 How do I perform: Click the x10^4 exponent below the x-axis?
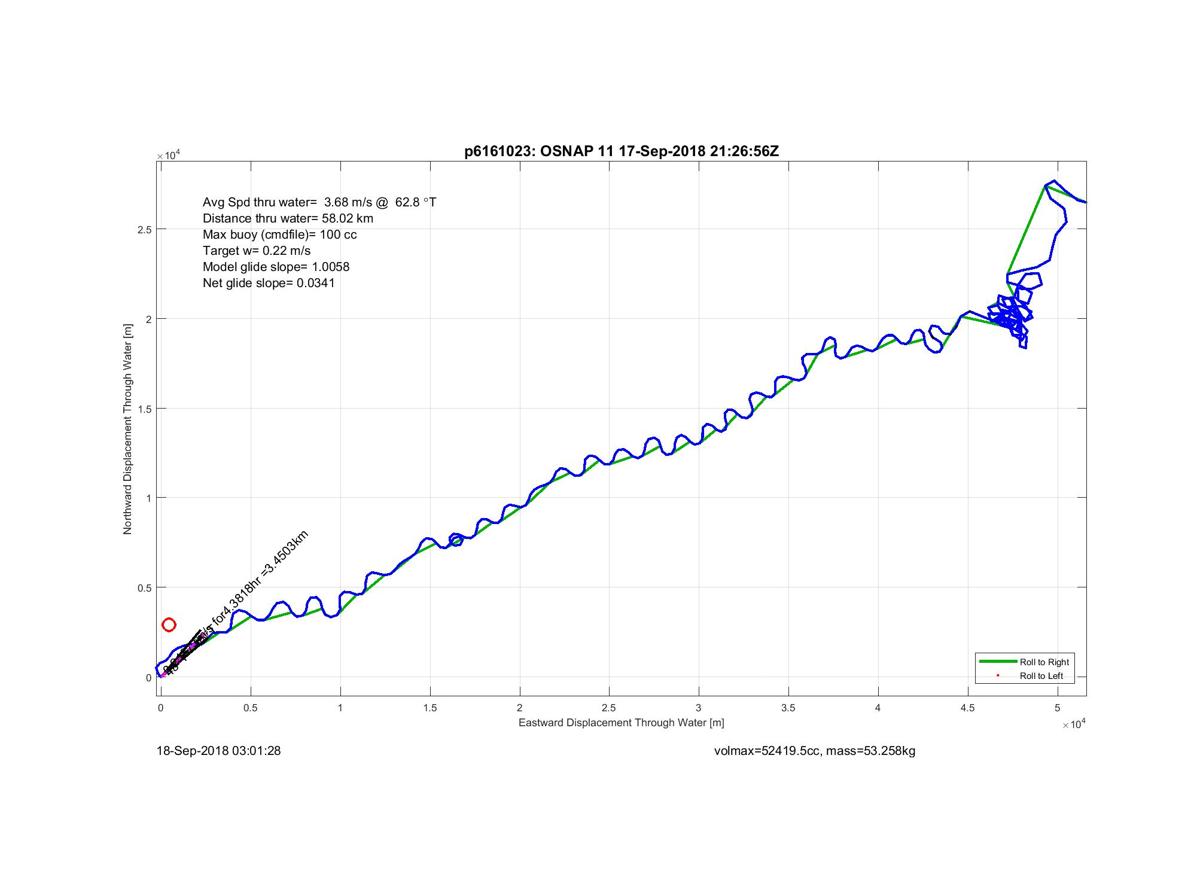point(1072,722)
